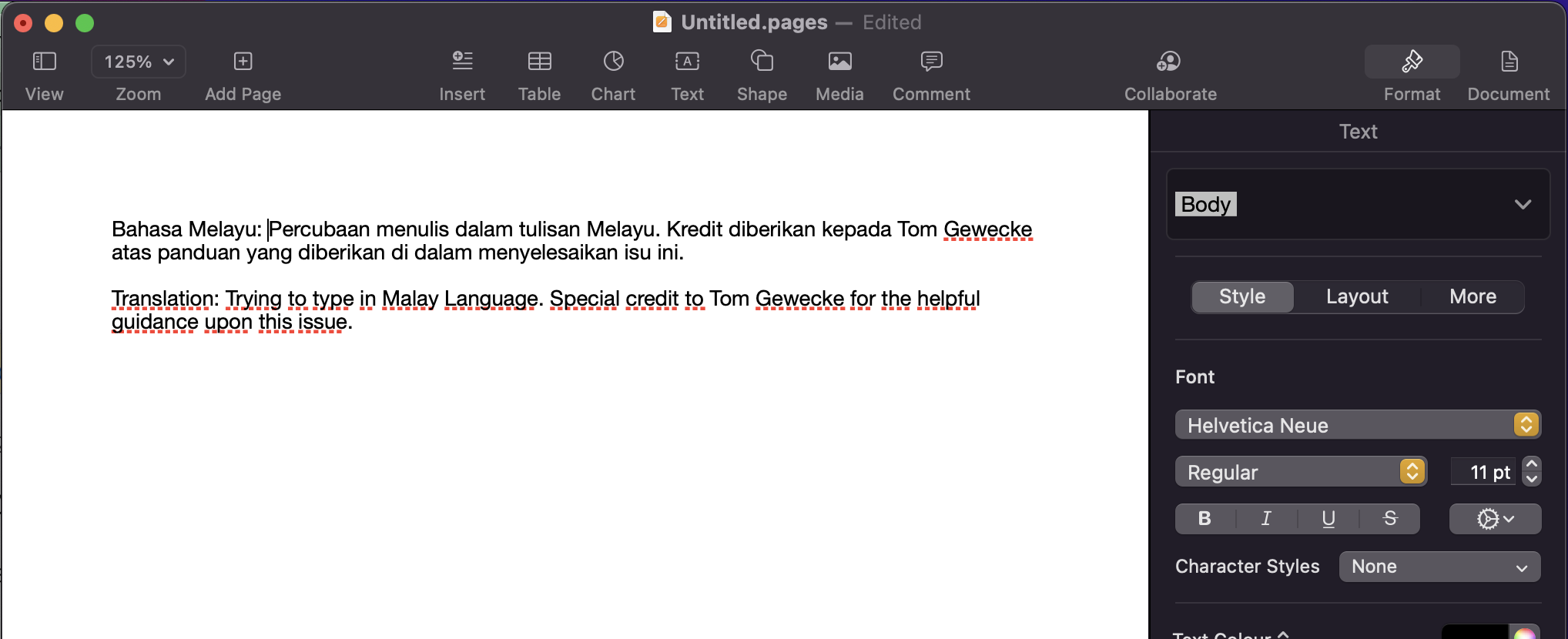Toggle Bold formatting
Screen dimensions: 1568x639
(x=1205, y=519)
